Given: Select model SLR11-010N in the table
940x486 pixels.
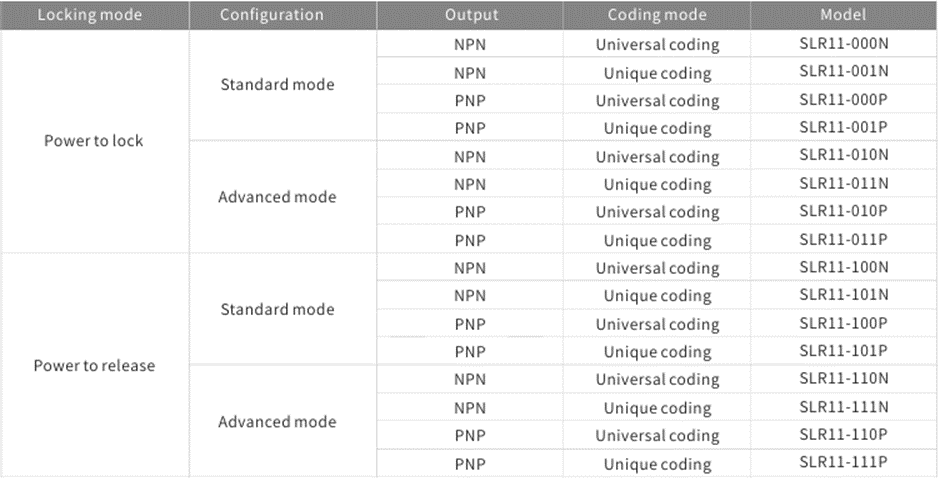Looking at the screenshot, I should (x=843, y=155).
